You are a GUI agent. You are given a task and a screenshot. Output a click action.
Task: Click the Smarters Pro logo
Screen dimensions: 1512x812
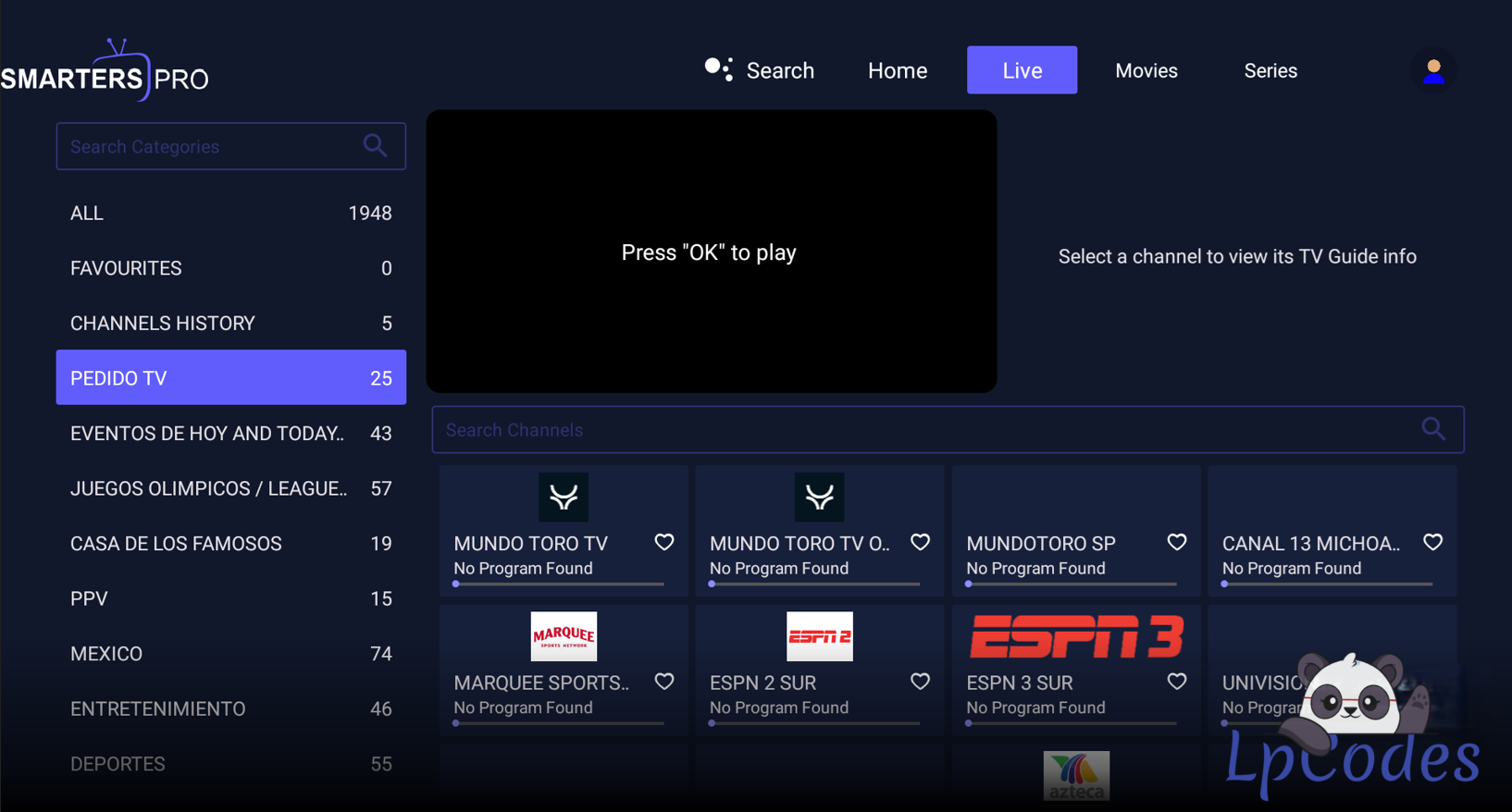coord(105,72)
